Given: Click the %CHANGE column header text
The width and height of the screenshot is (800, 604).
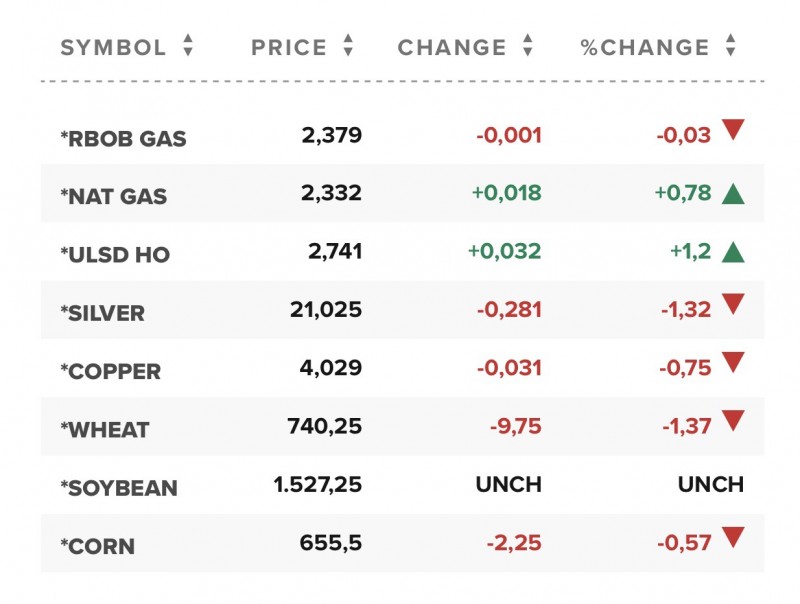Looking at the screenshot, I should click(645, 47).
